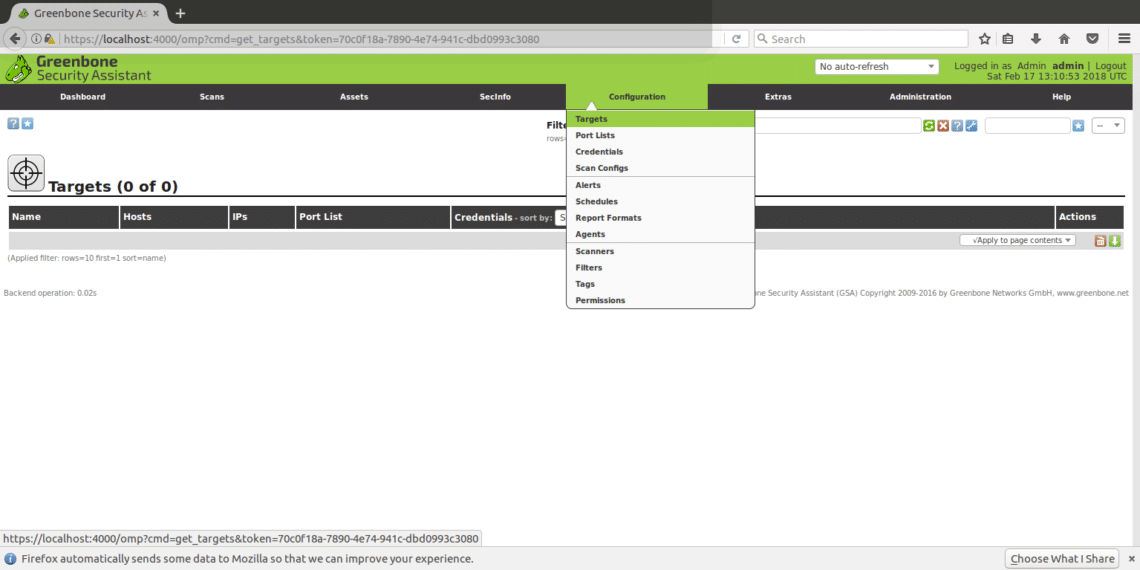This screenshot has width=1140, height=570.
Task: Click the star icon beside filter name field
Action: 1078,126
